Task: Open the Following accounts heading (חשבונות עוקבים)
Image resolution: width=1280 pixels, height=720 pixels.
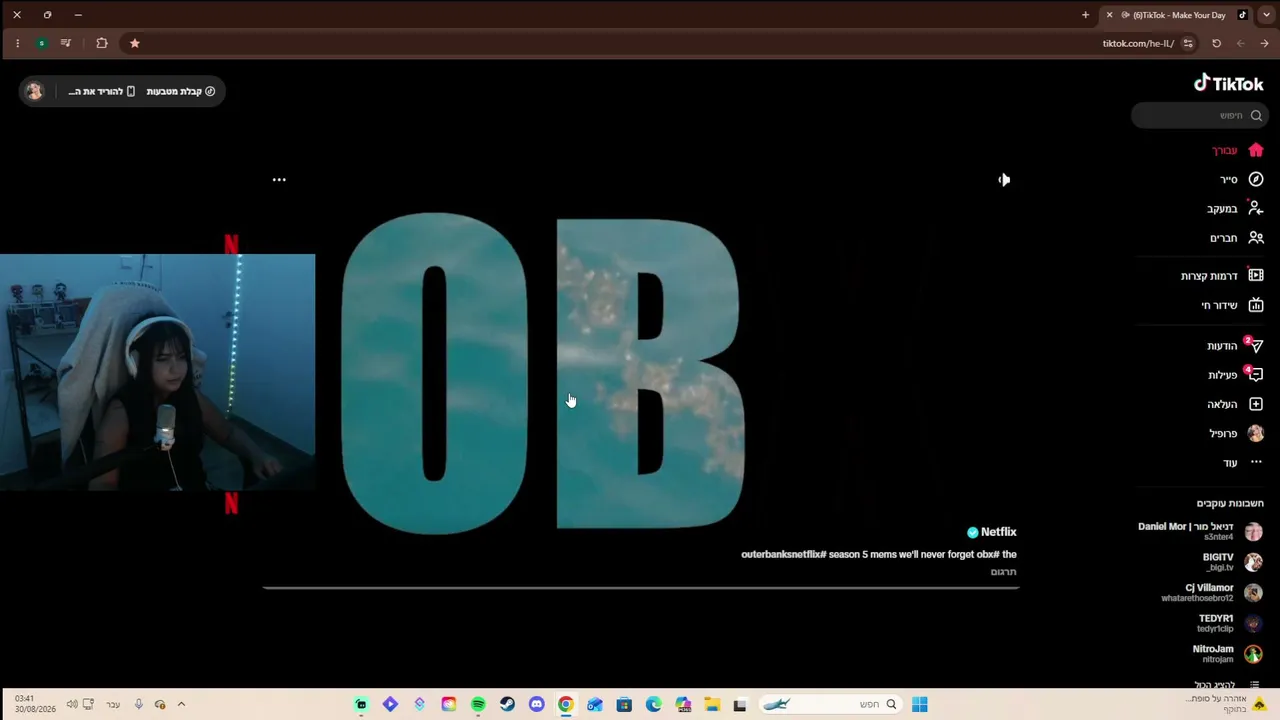Action: point(1230,503)
